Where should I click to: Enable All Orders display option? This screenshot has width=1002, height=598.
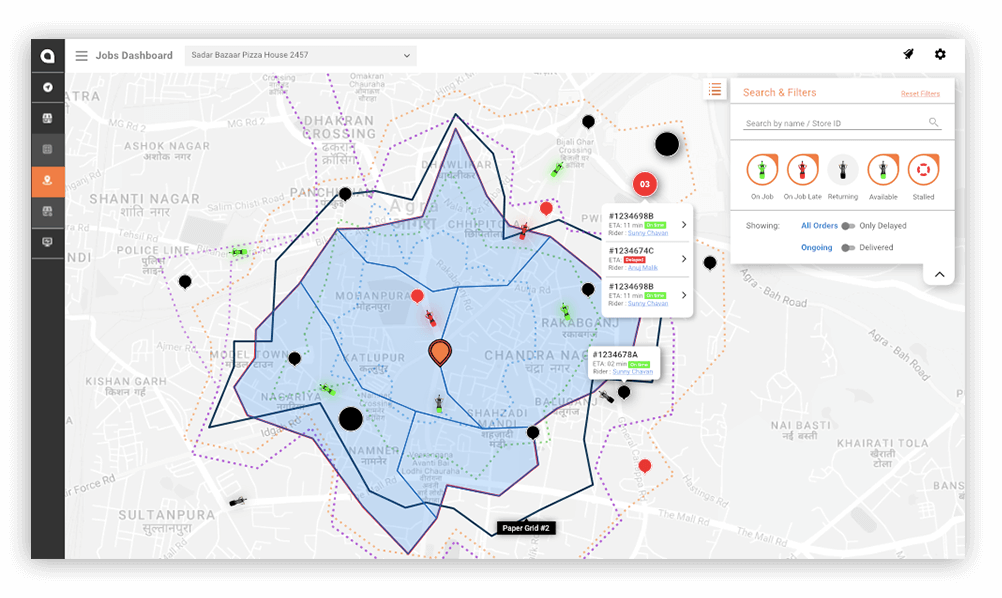click(819, 225)
